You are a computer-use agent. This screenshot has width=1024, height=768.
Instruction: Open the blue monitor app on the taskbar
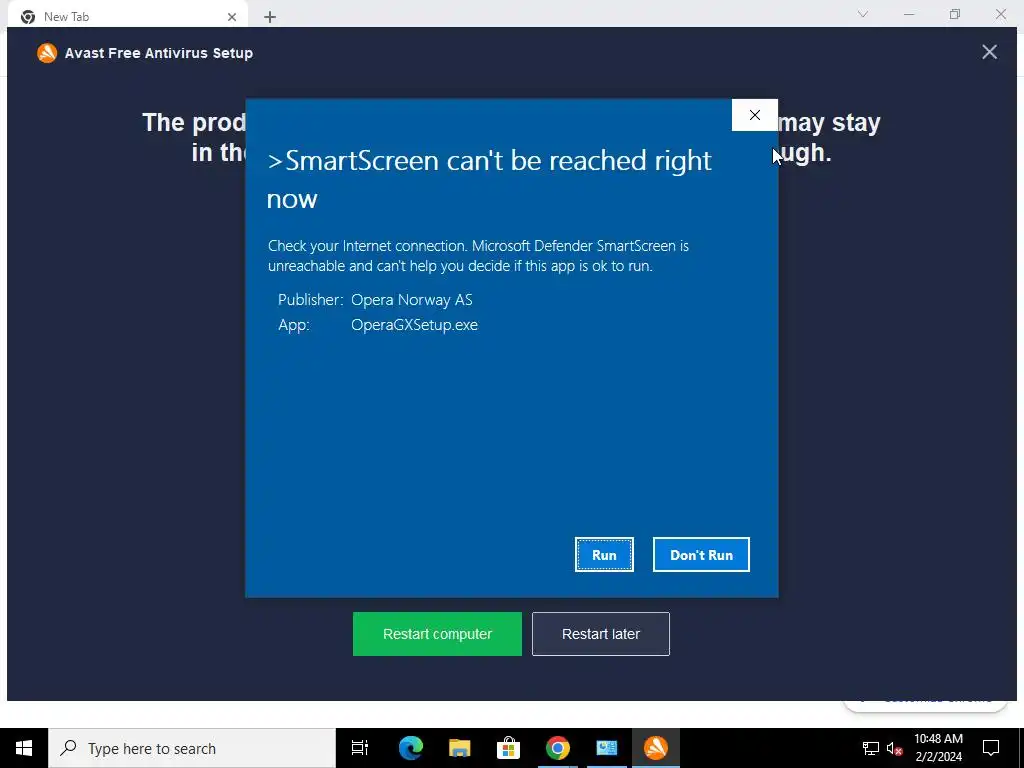(x=607, y=748)
